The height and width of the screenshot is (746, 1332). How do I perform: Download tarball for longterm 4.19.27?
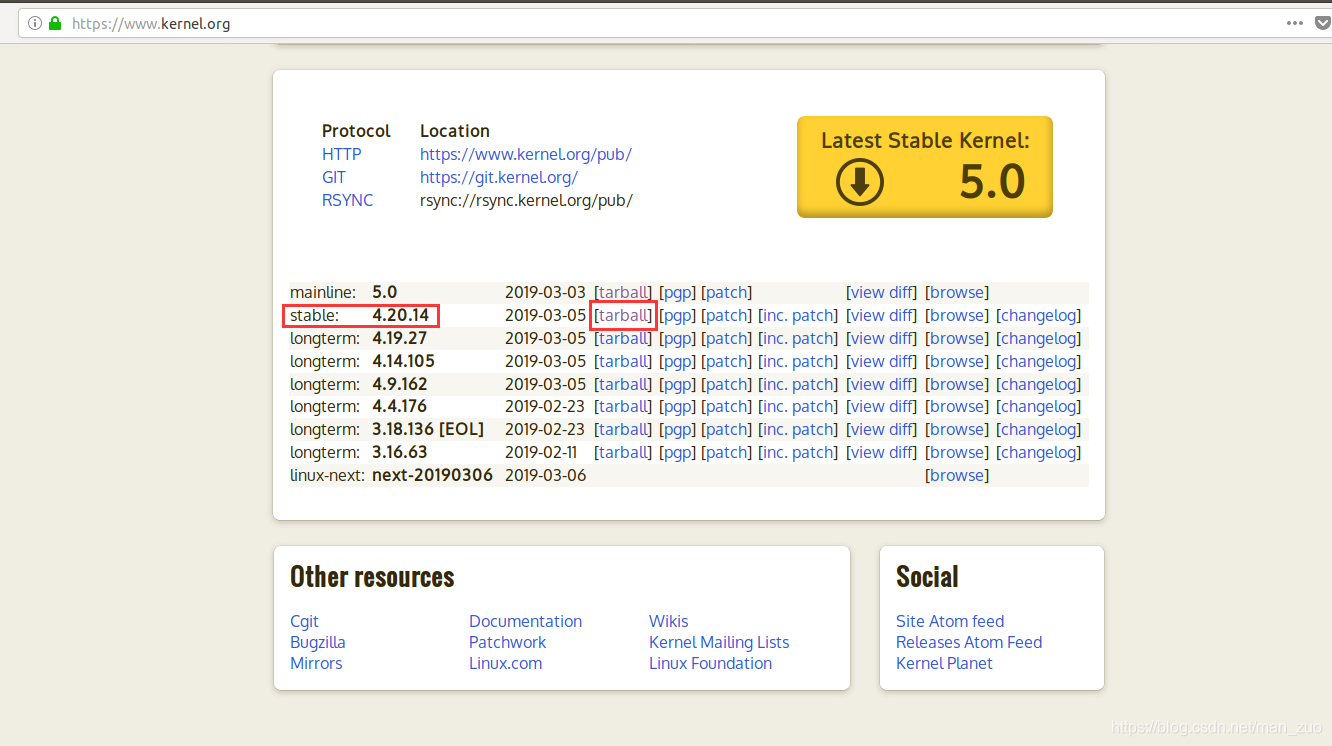tap(623, 338)
